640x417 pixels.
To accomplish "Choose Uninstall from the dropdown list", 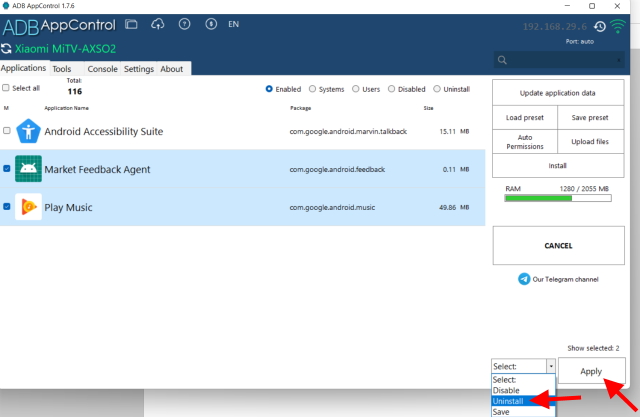I will [x=512, y=400].
